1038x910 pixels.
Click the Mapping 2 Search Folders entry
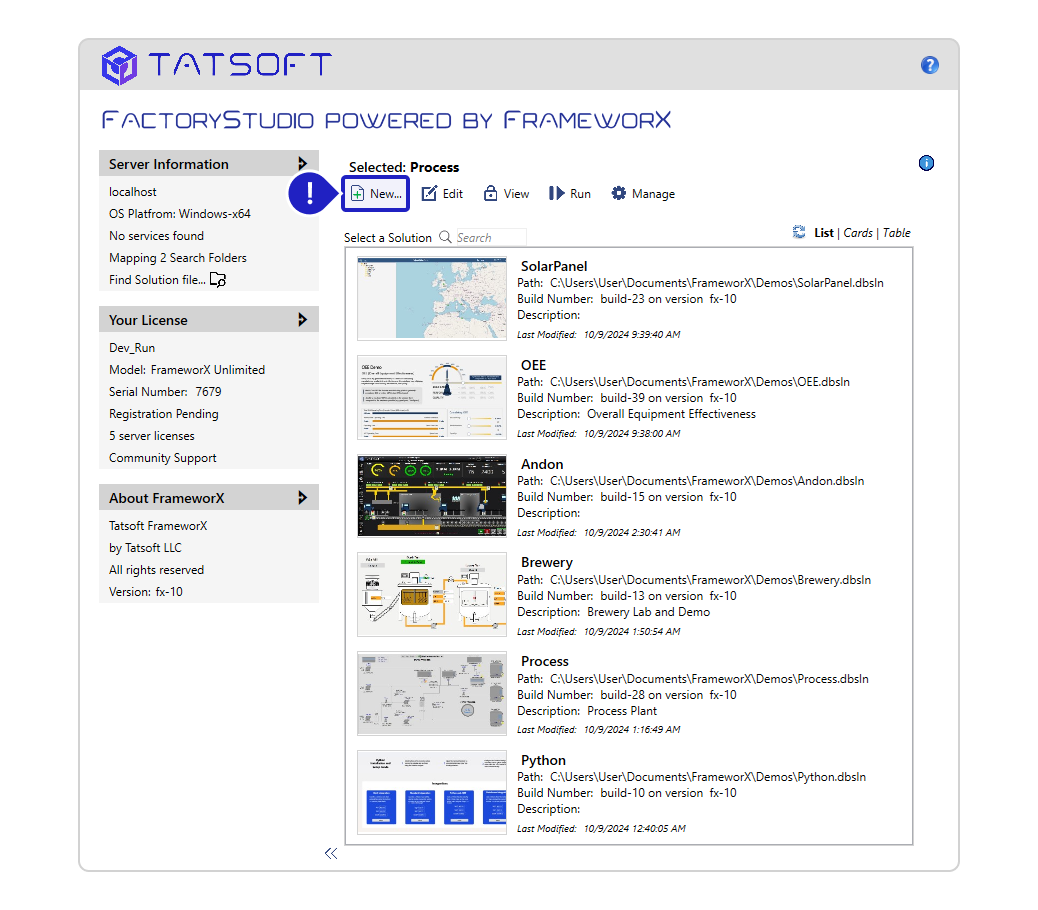pyautogui.click(x=178, y=258)
